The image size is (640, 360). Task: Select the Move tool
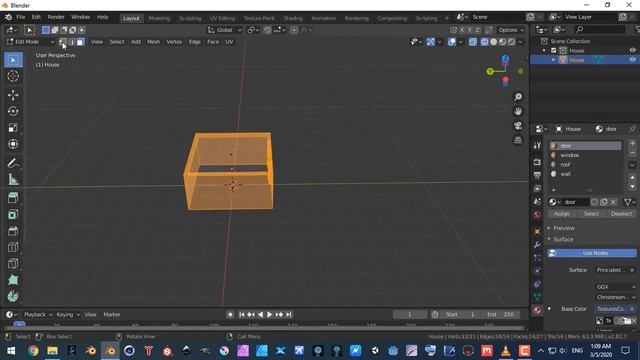[13, 95]
